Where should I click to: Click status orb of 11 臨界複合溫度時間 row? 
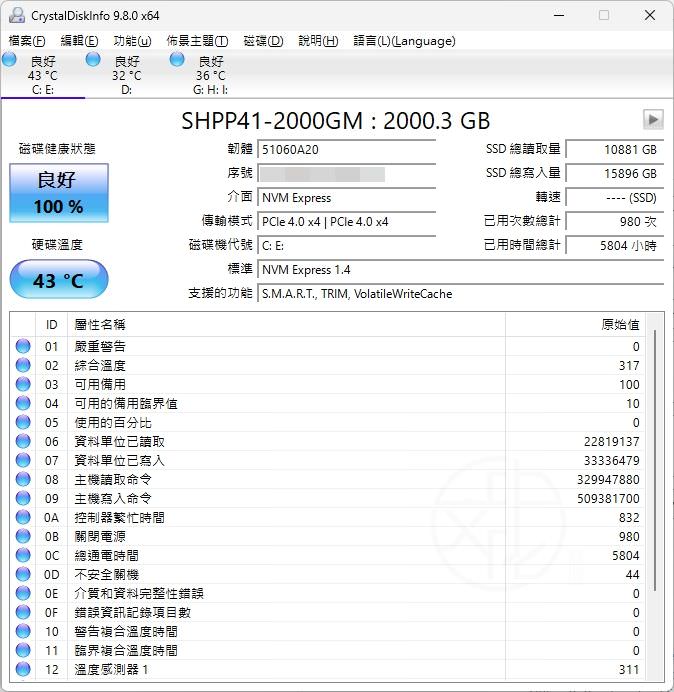pos(23,651)
